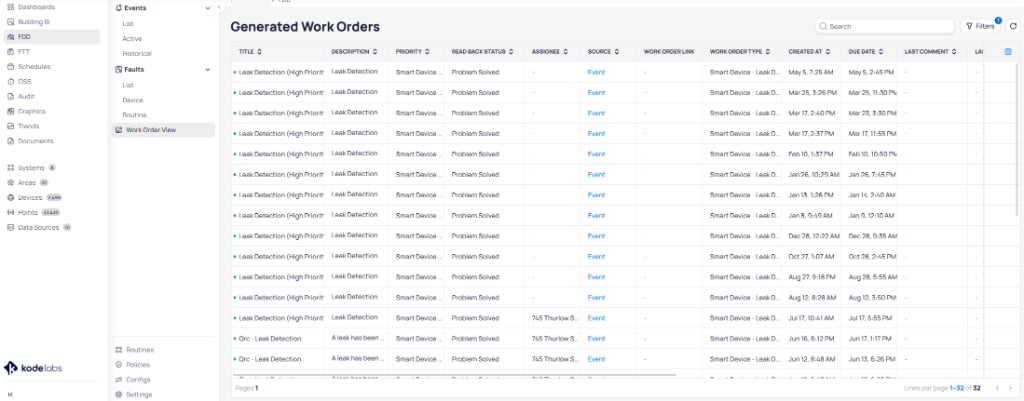Image resolution: width=1024 pixels, height=401 pixels.
Task: Click the lines per page range 1-32
Action: pyautogui.click(x=957, y=389)
